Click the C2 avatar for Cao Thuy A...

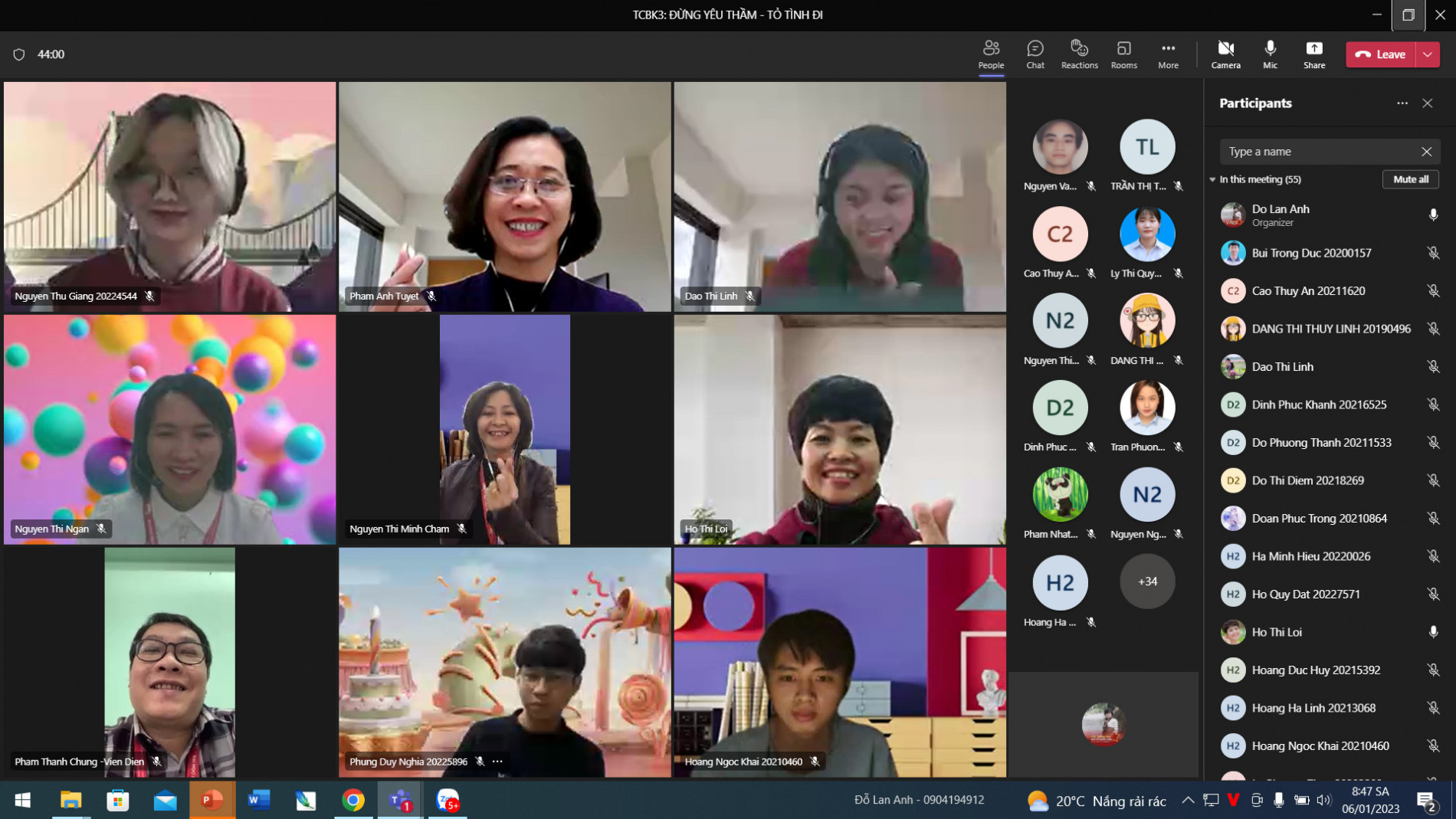point(1060,234)
